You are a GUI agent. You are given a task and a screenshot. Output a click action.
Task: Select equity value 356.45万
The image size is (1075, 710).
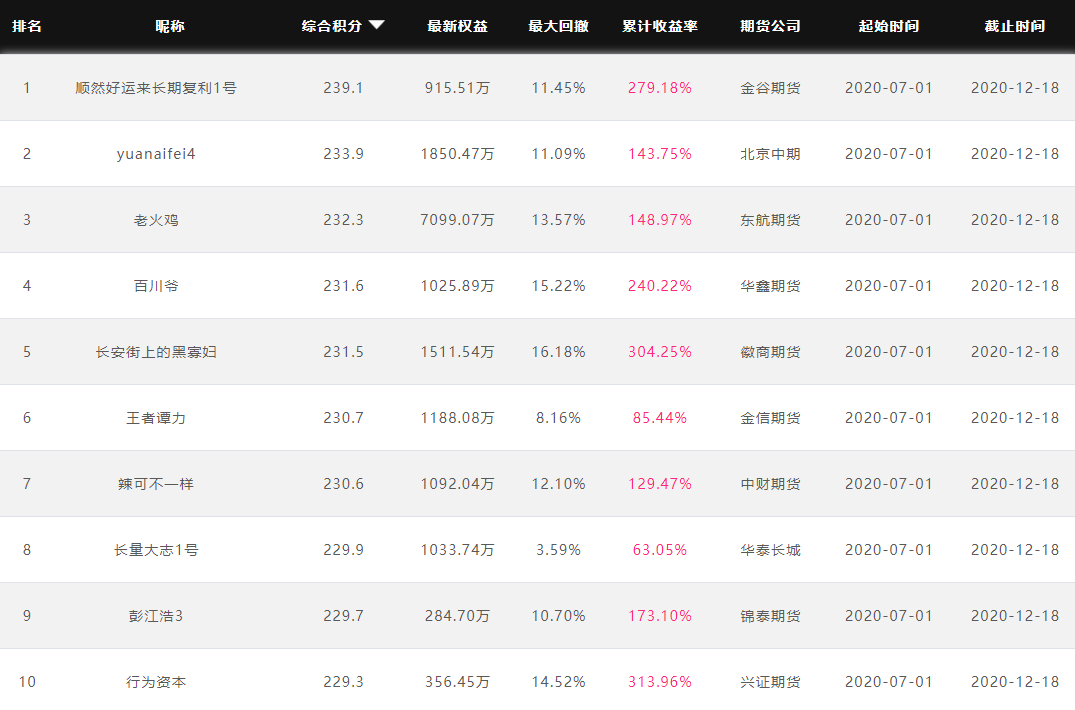pos(457,682)
